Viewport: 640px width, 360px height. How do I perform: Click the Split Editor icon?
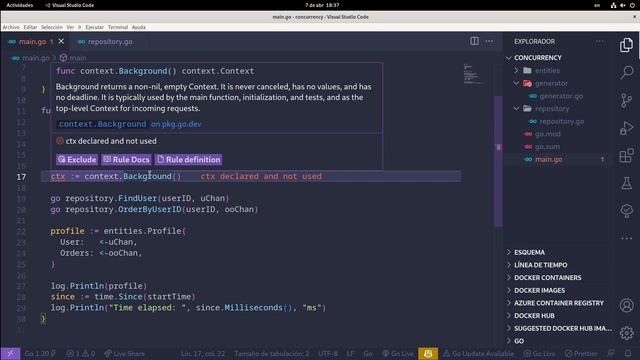tap(474, 41)
